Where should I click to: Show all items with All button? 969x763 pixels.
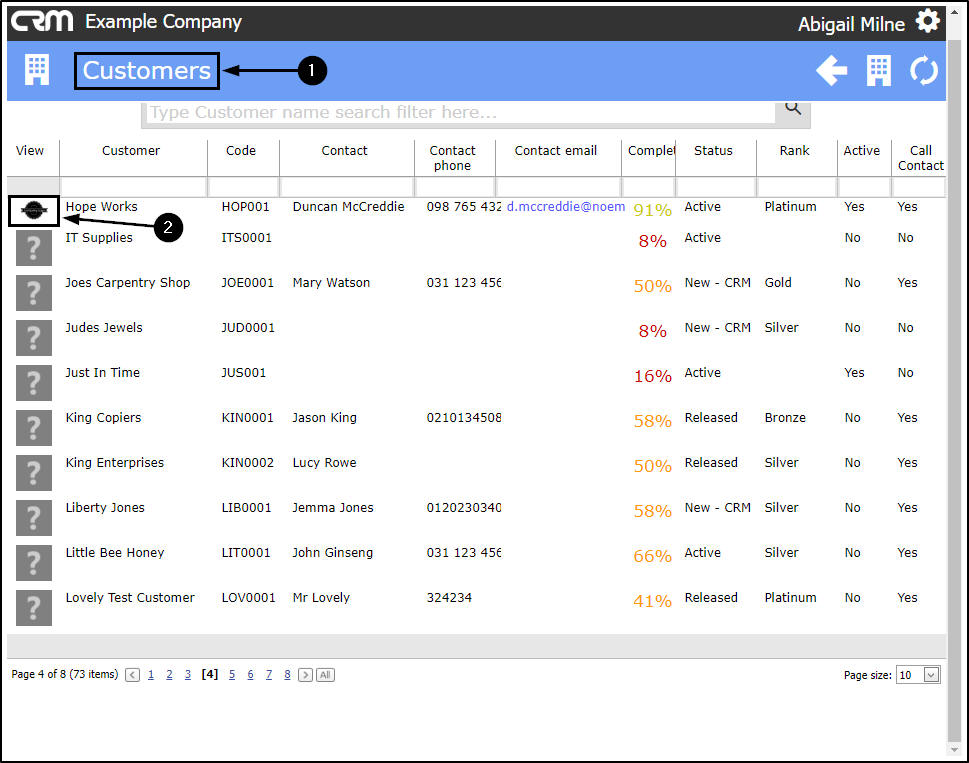coord(325,675)
